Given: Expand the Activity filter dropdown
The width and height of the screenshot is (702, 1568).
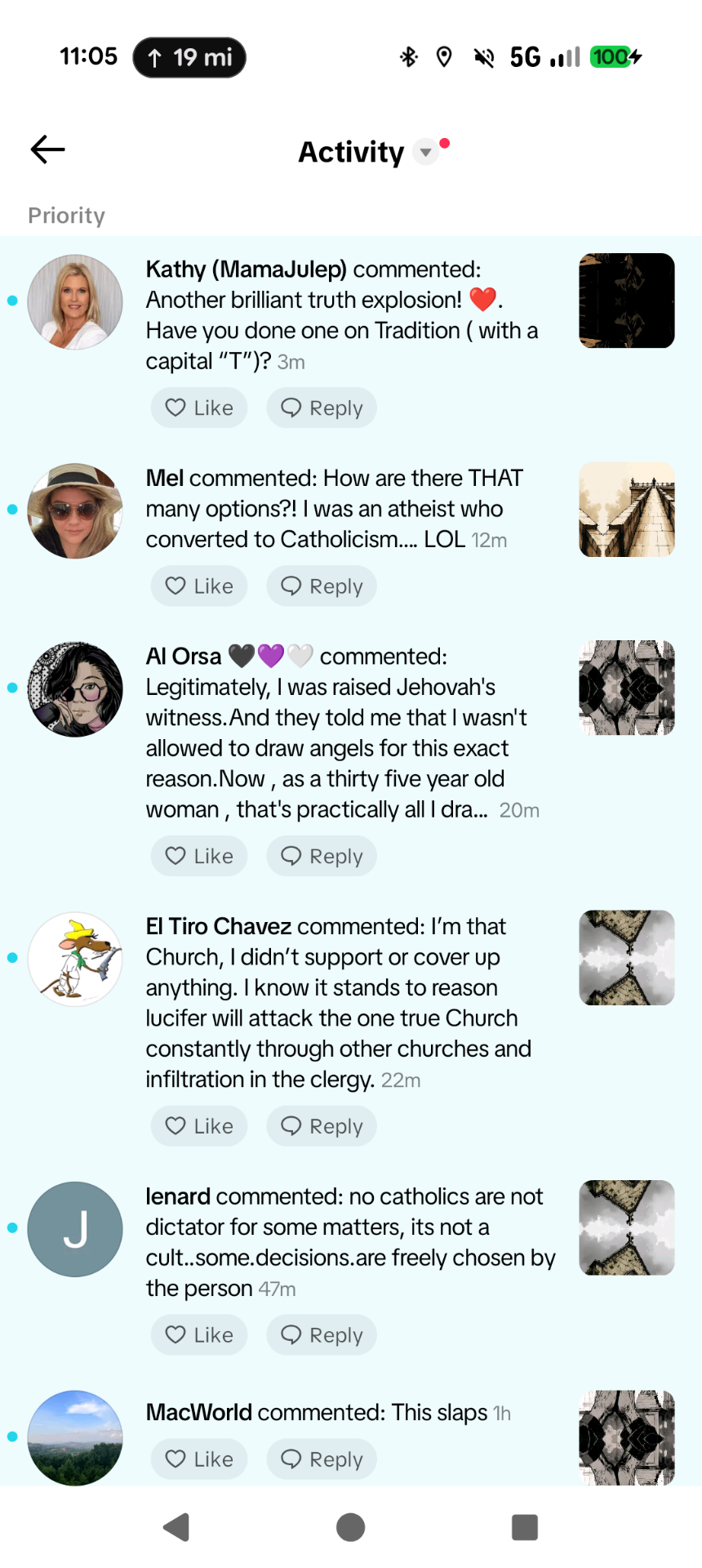Looking at the screenshot, I should click(x=425, y=152).
